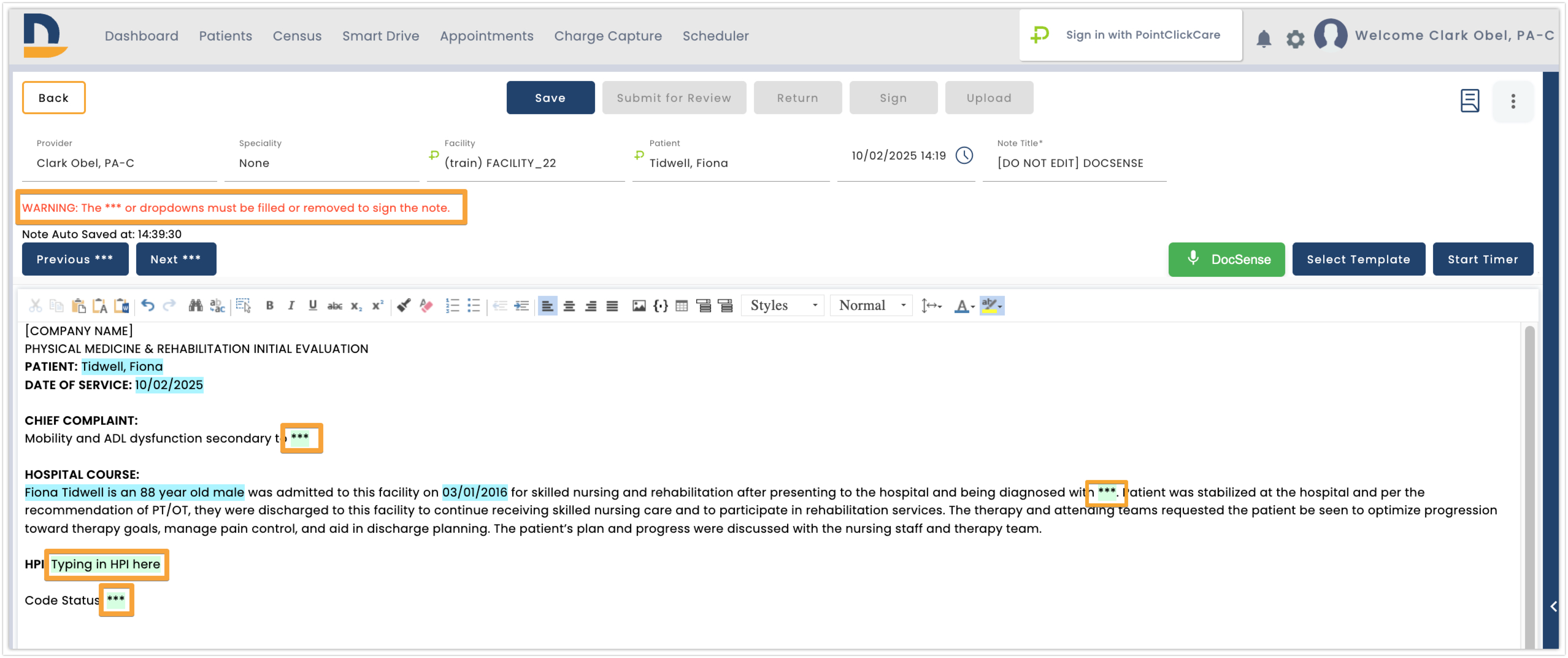
Task: Click the *** after Code Status
Action: (x=116, y=599)
